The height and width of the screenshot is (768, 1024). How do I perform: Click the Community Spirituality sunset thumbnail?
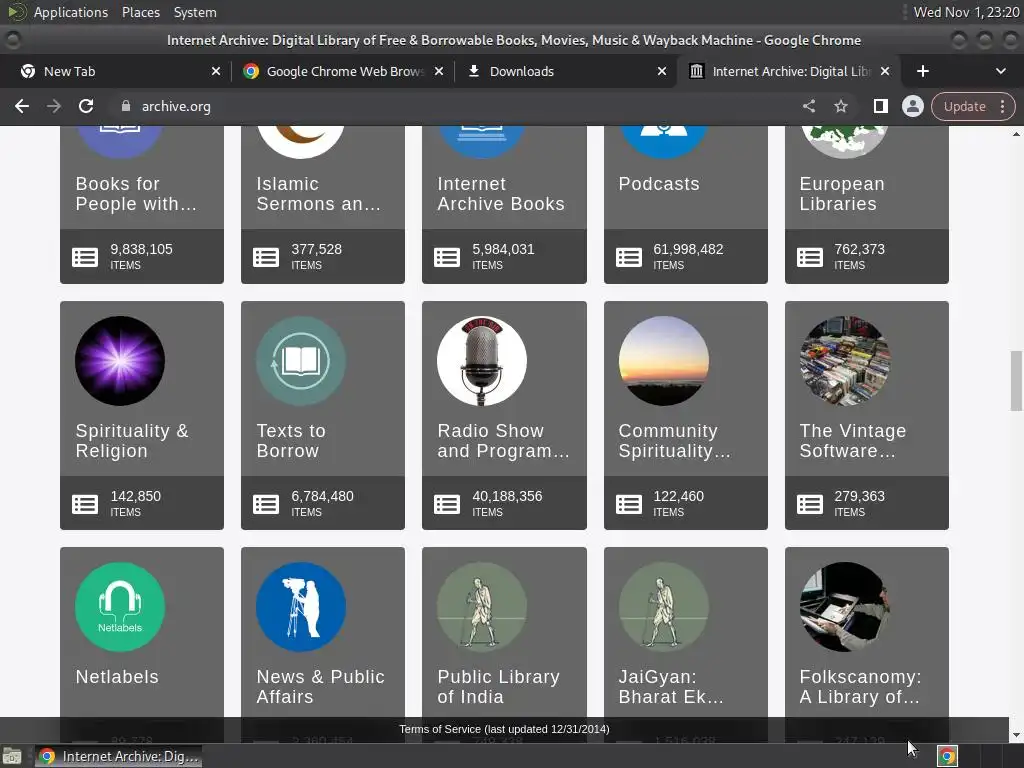point(664,361)
